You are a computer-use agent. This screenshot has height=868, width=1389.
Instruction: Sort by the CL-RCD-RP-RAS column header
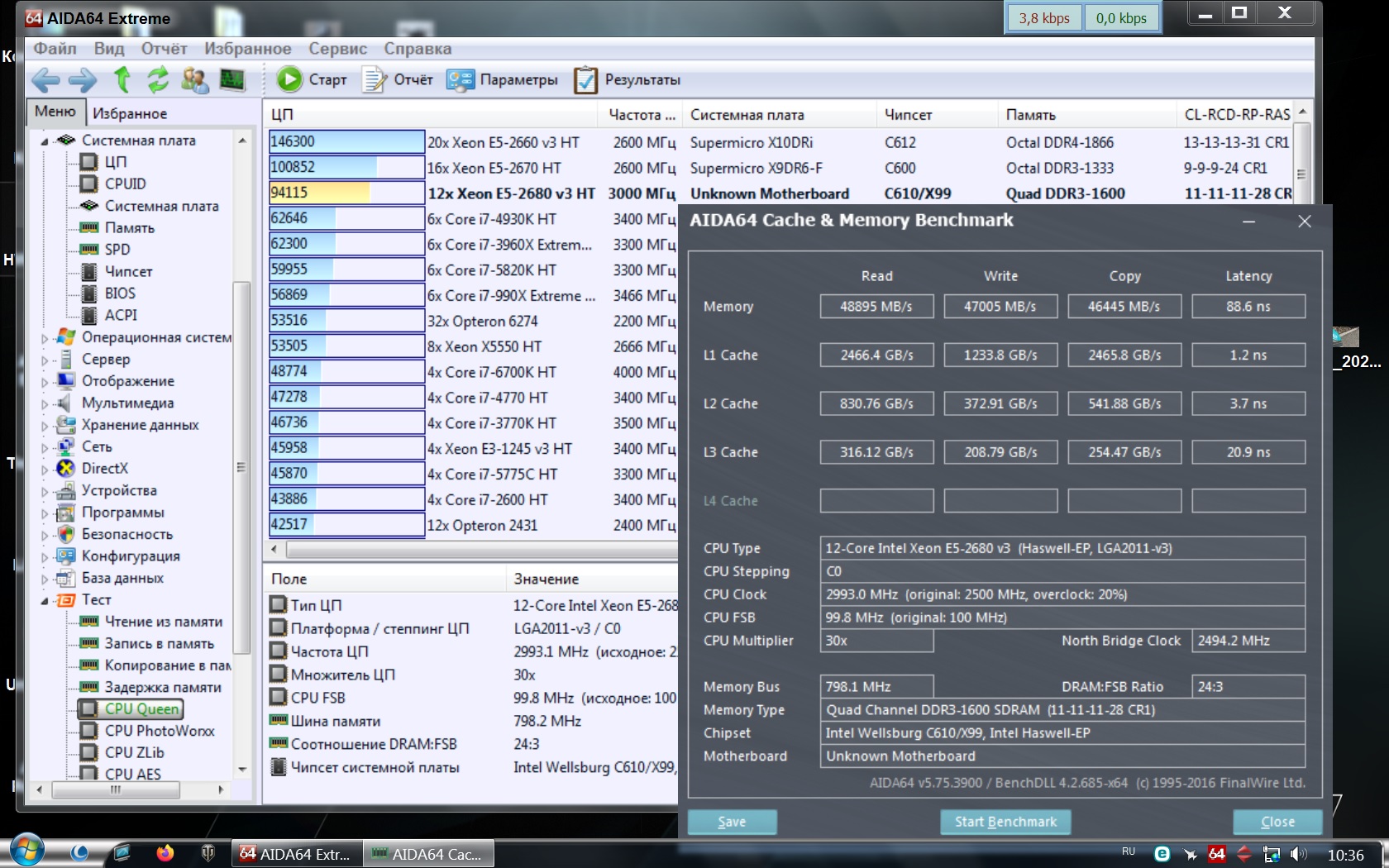[x=1236, y=115]
